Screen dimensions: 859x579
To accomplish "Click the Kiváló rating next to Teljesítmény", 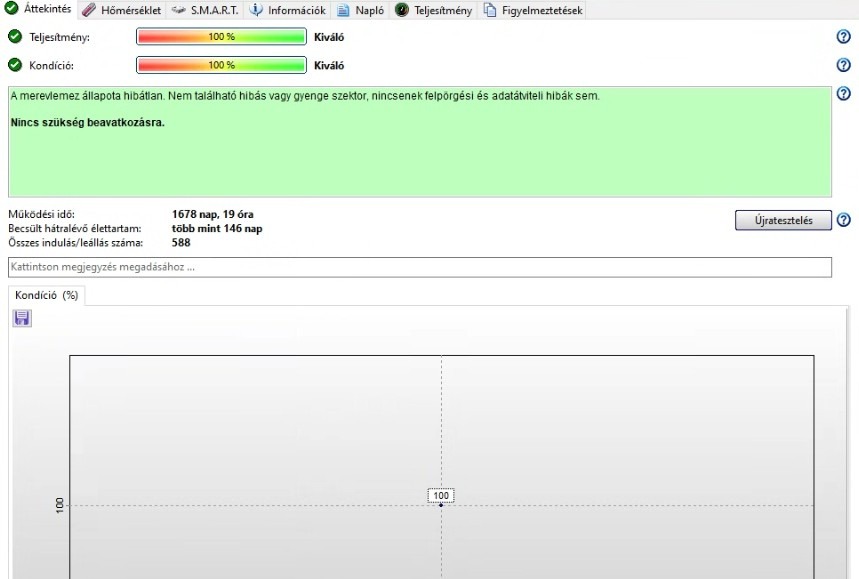I will click(329, 37).
